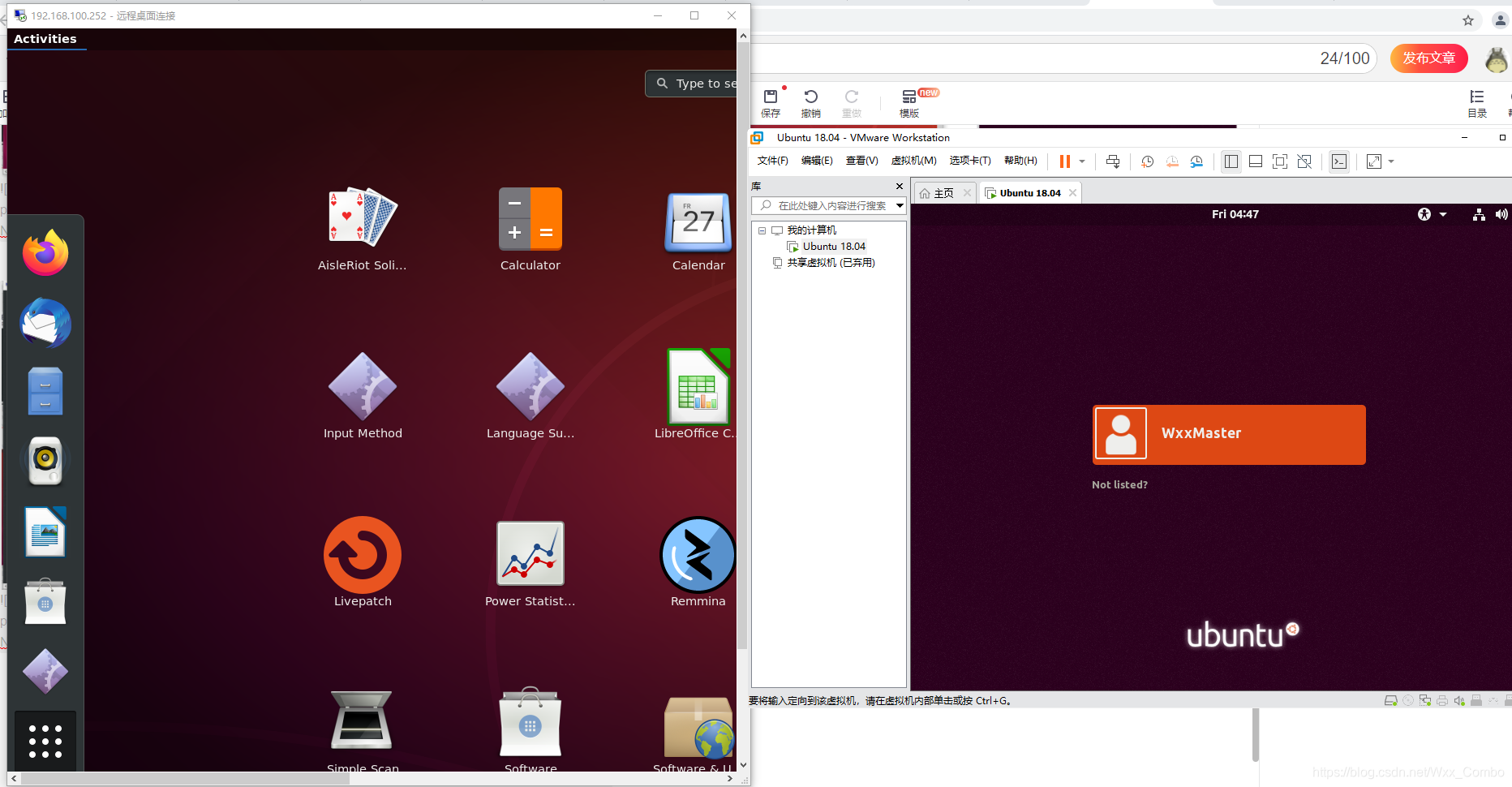Collapse the 我的计算机 tree node
Image resolution: width=1512 pixels, height=787 pixels.
pos(762,230)
